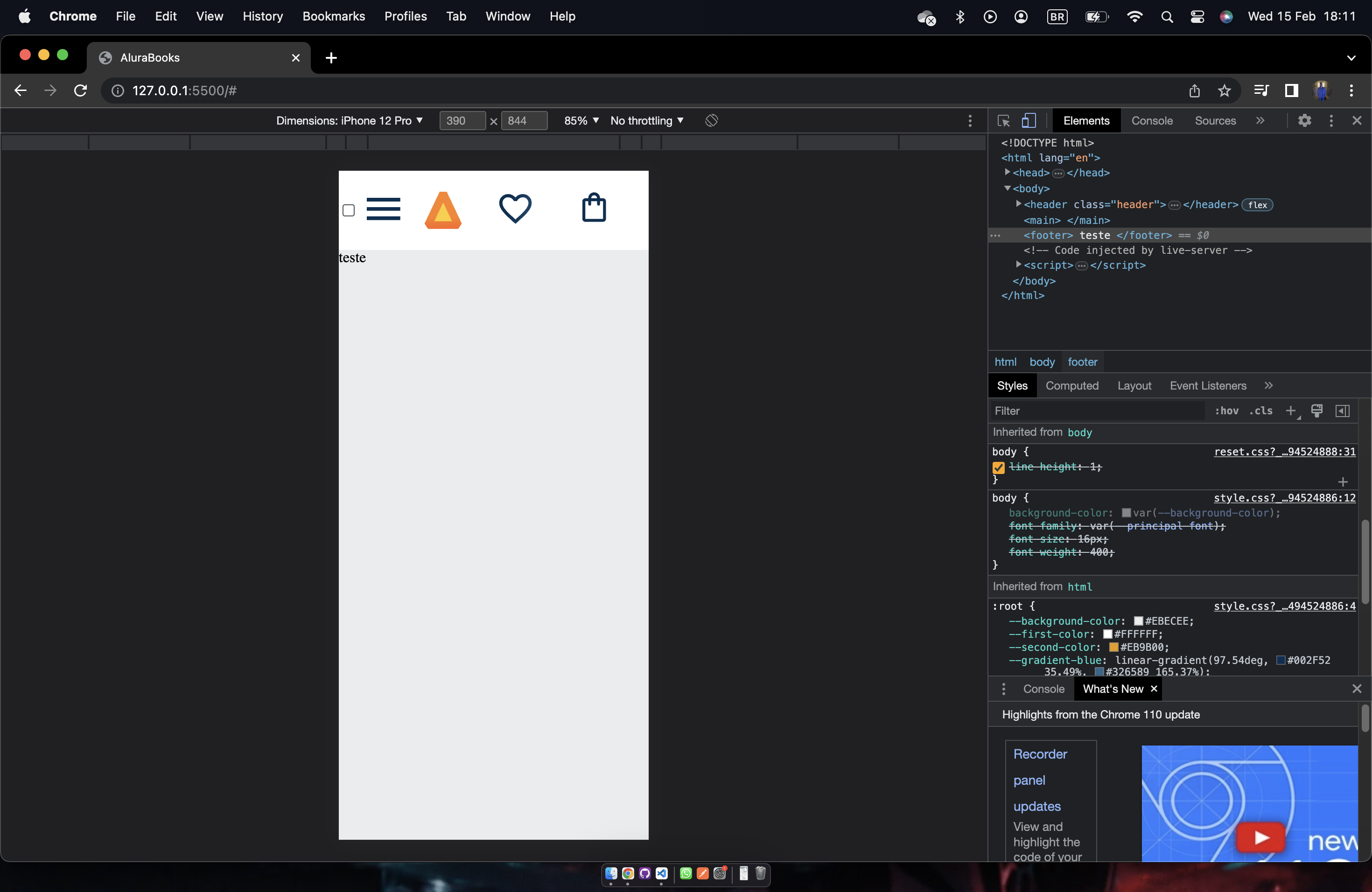Click the Elements panel tab
This screenshot has height=892, width=1372.
click(1087, 120)
